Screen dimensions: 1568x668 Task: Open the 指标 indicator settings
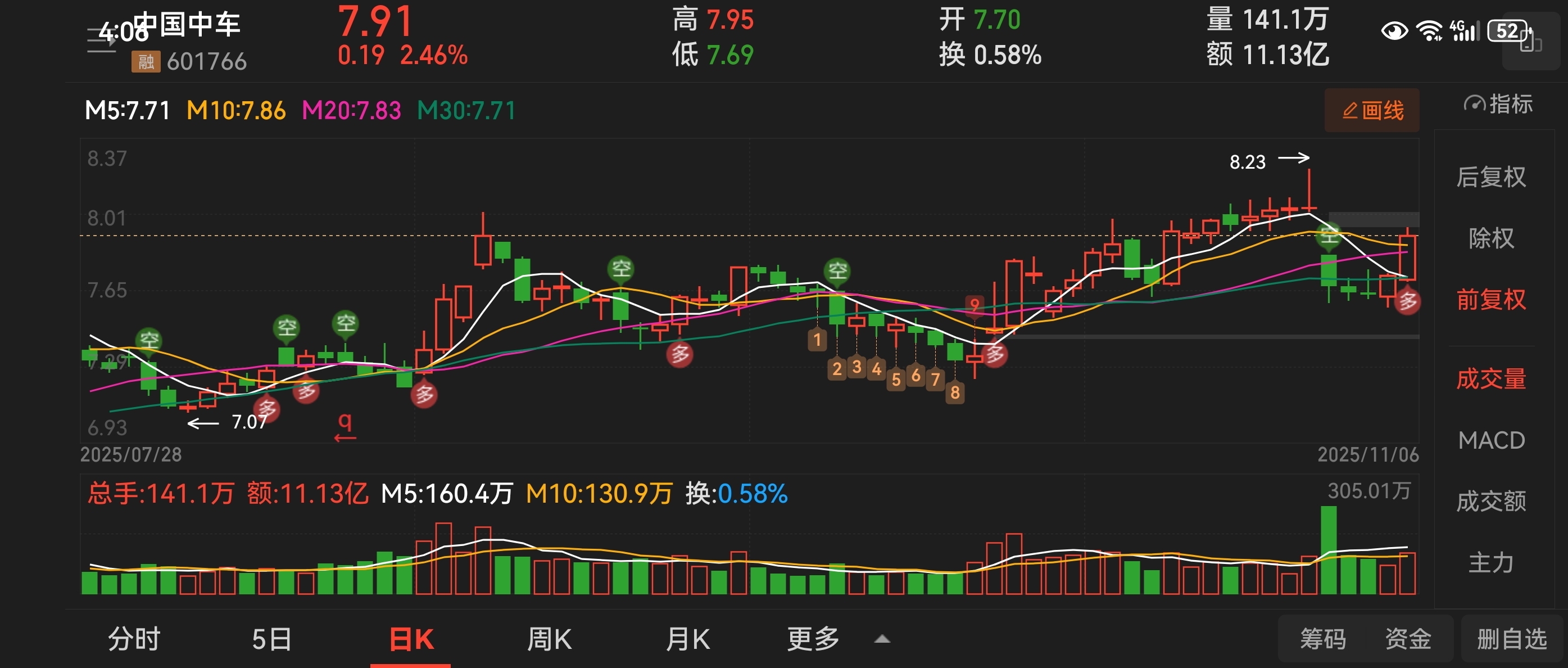(x=1498, y=105)
